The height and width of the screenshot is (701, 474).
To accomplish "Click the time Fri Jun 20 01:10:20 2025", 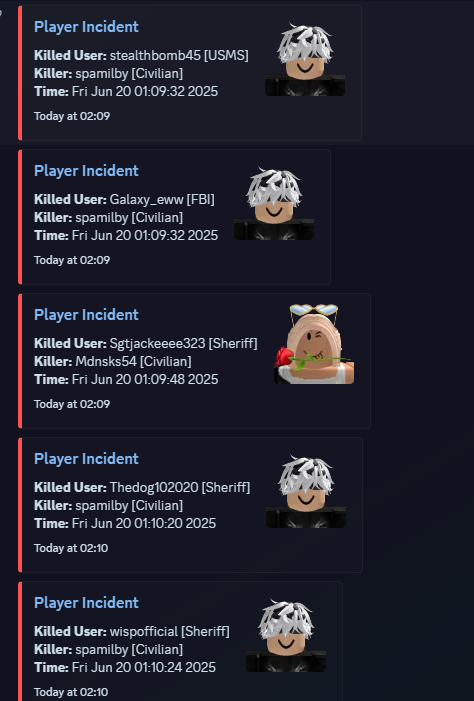I will [144, 524].
